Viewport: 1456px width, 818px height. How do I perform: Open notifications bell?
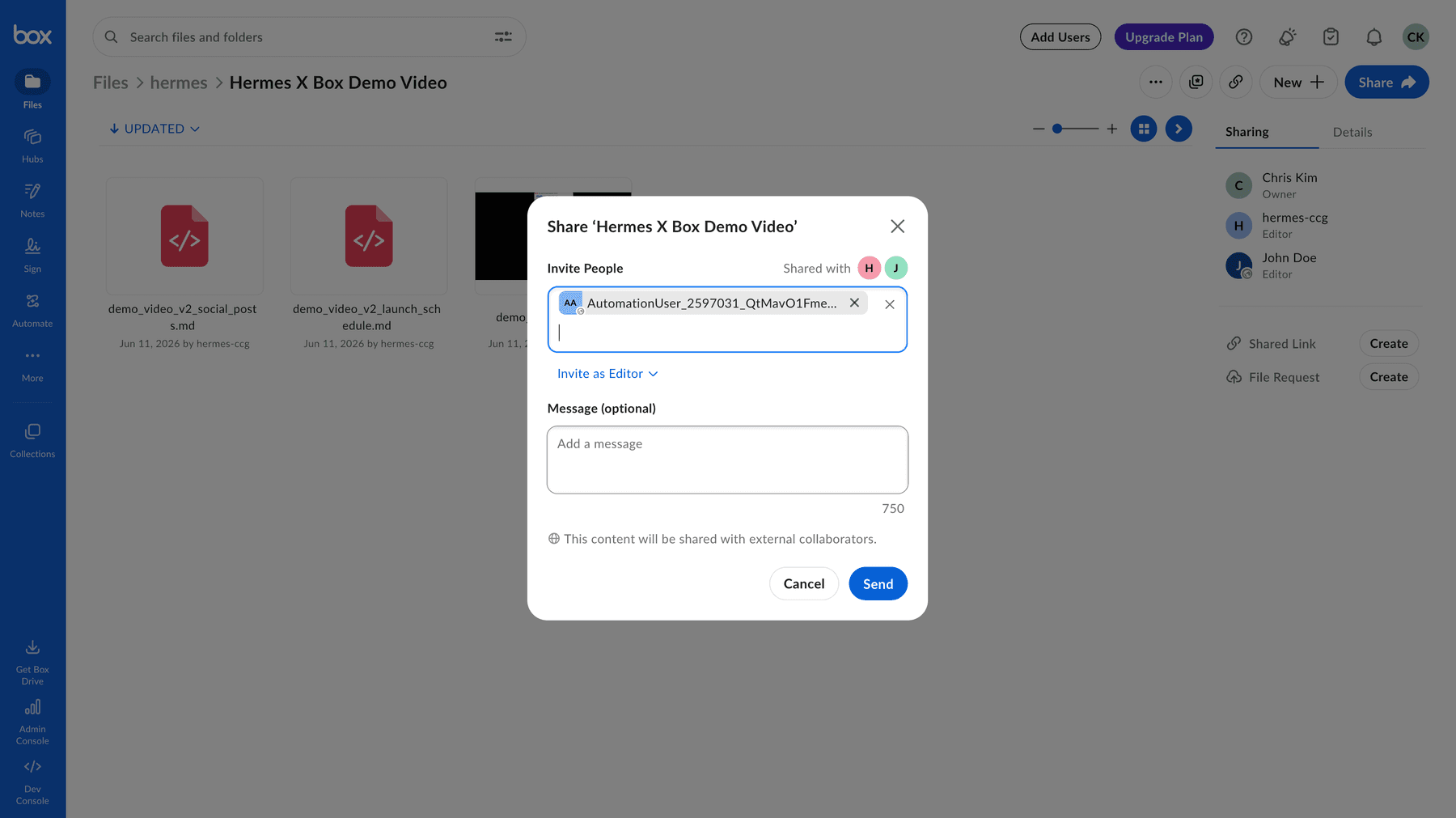coord(1373,37)
